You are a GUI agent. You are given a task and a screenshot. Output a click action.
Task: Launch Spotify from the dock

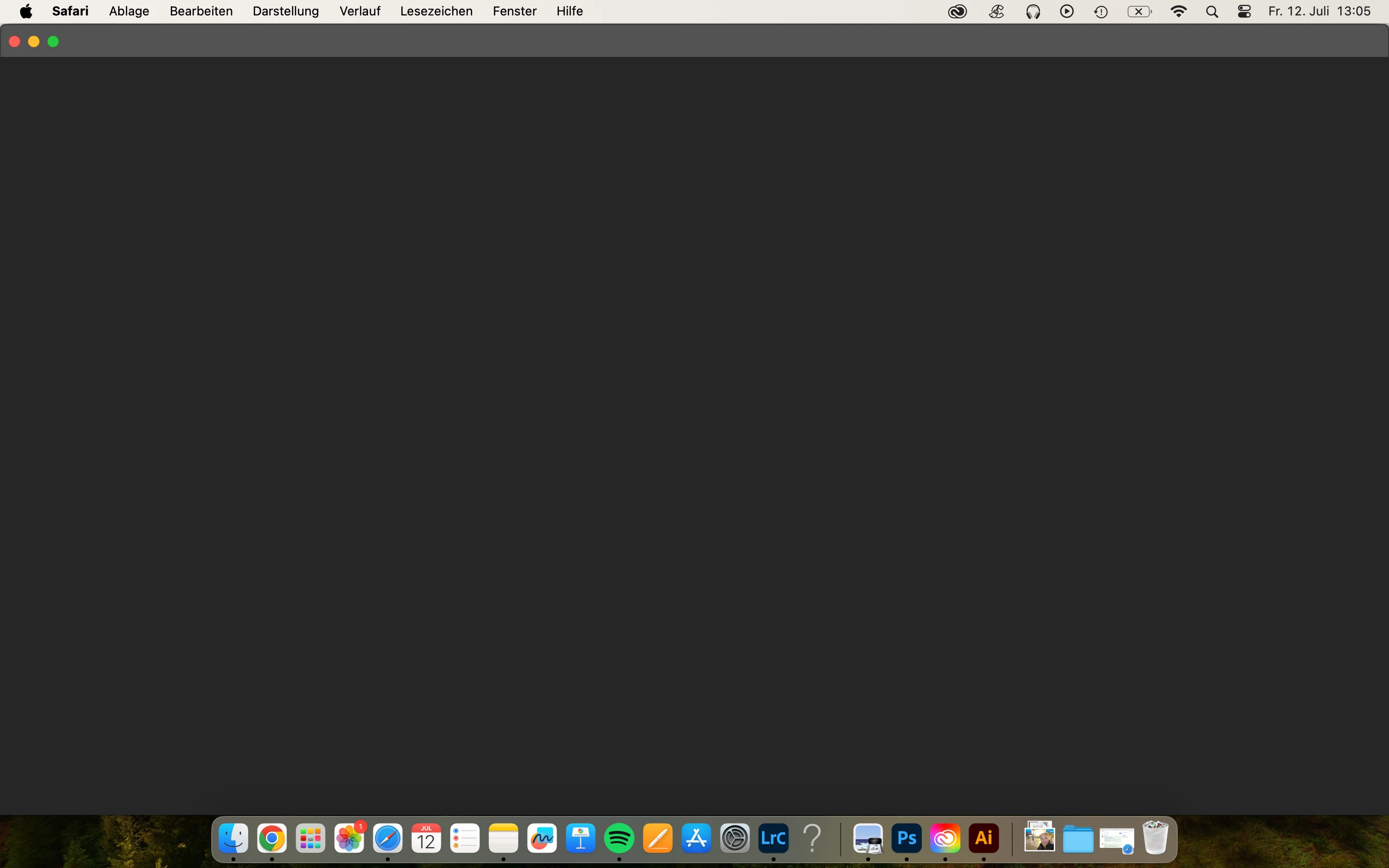tap(619, 839)
